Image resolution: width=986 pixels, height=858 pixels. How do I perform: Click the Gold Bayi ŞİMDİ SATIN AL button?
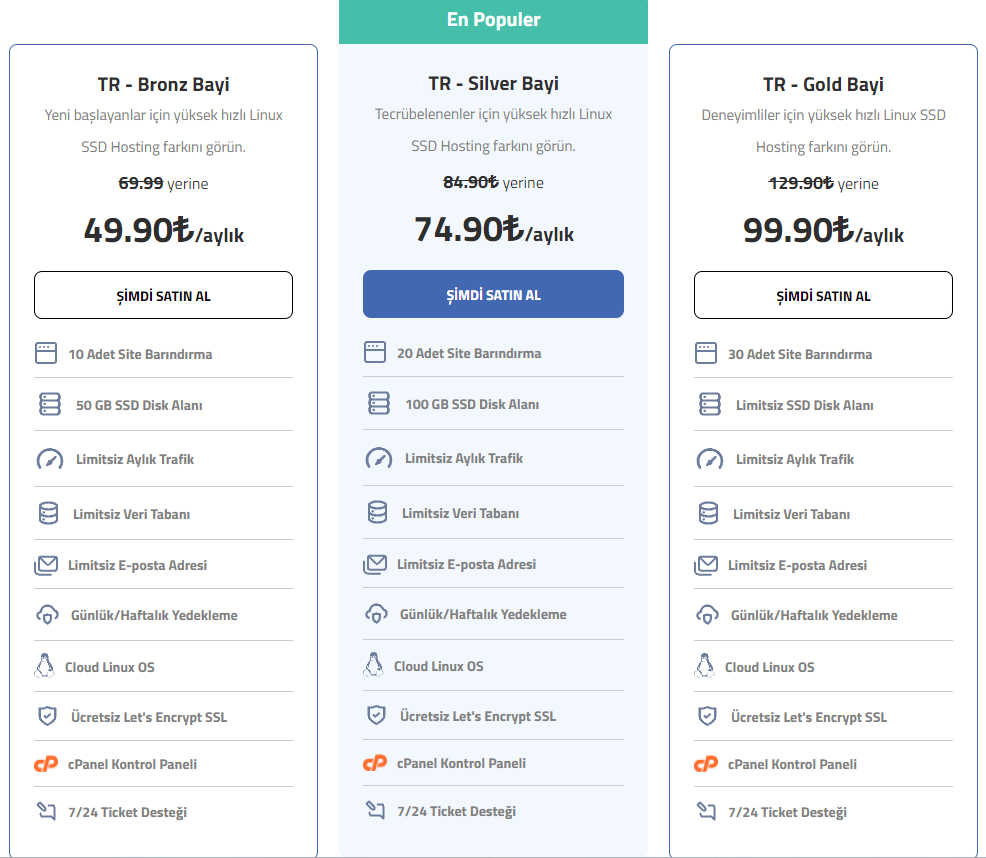823,295
